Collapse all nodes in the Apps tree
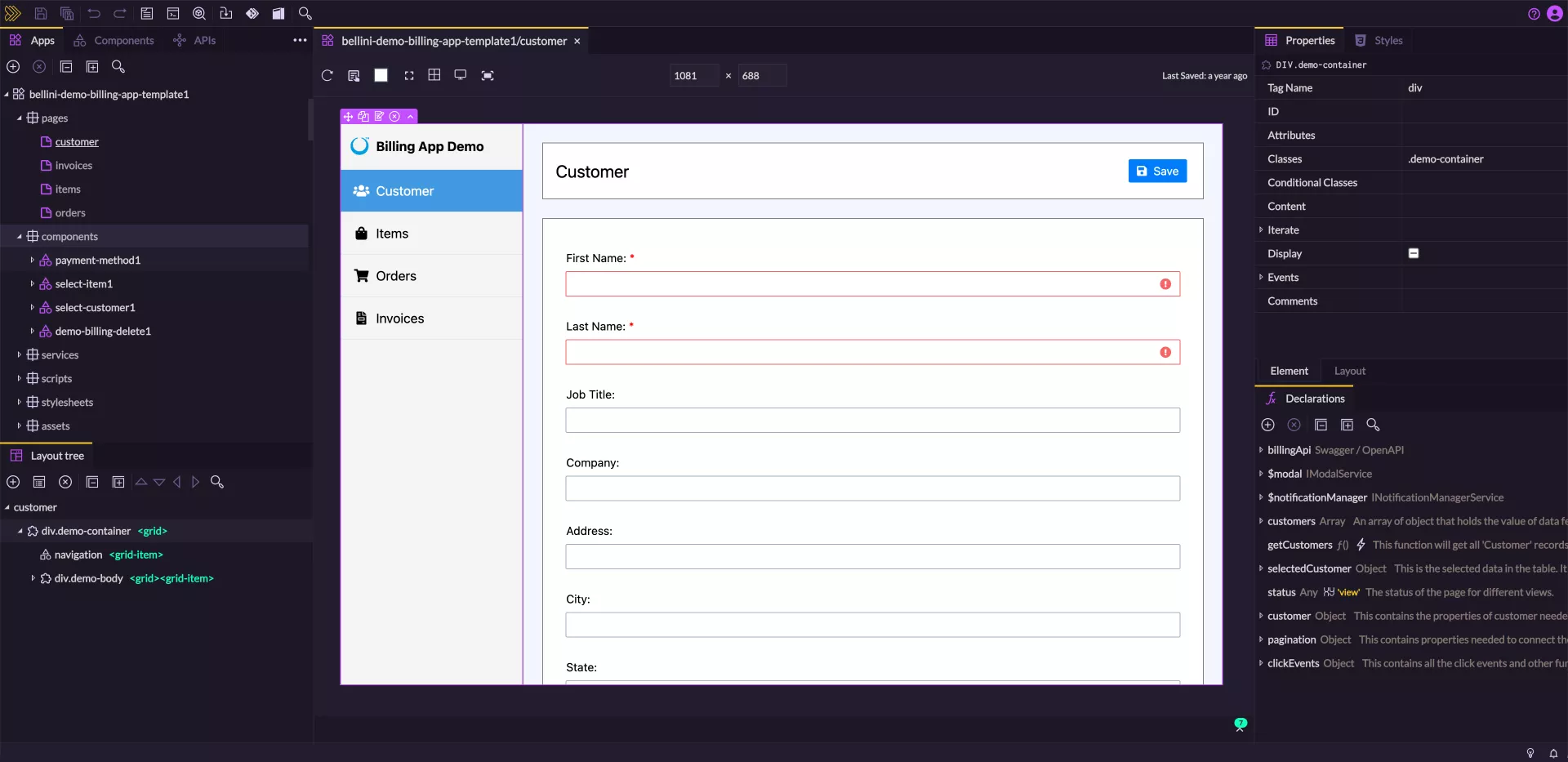 tap(66, 67)
